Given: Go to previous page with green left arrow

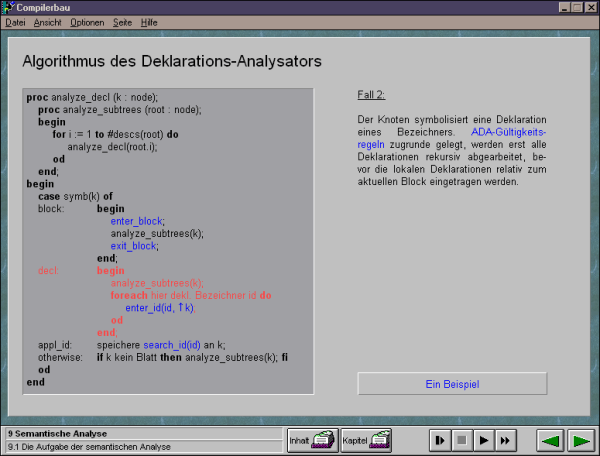Looking at the screenshot, I should (551, 441).
